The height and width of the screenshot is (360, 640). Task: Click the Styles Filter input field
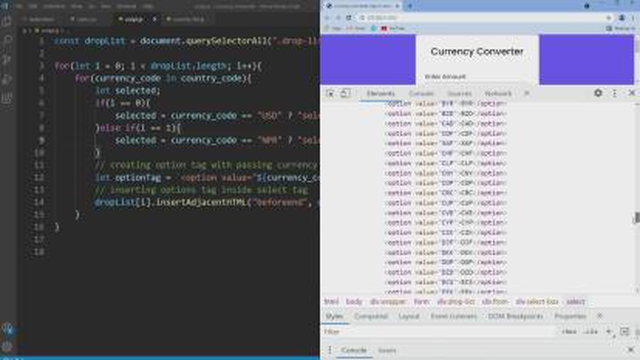click(439, 332)
